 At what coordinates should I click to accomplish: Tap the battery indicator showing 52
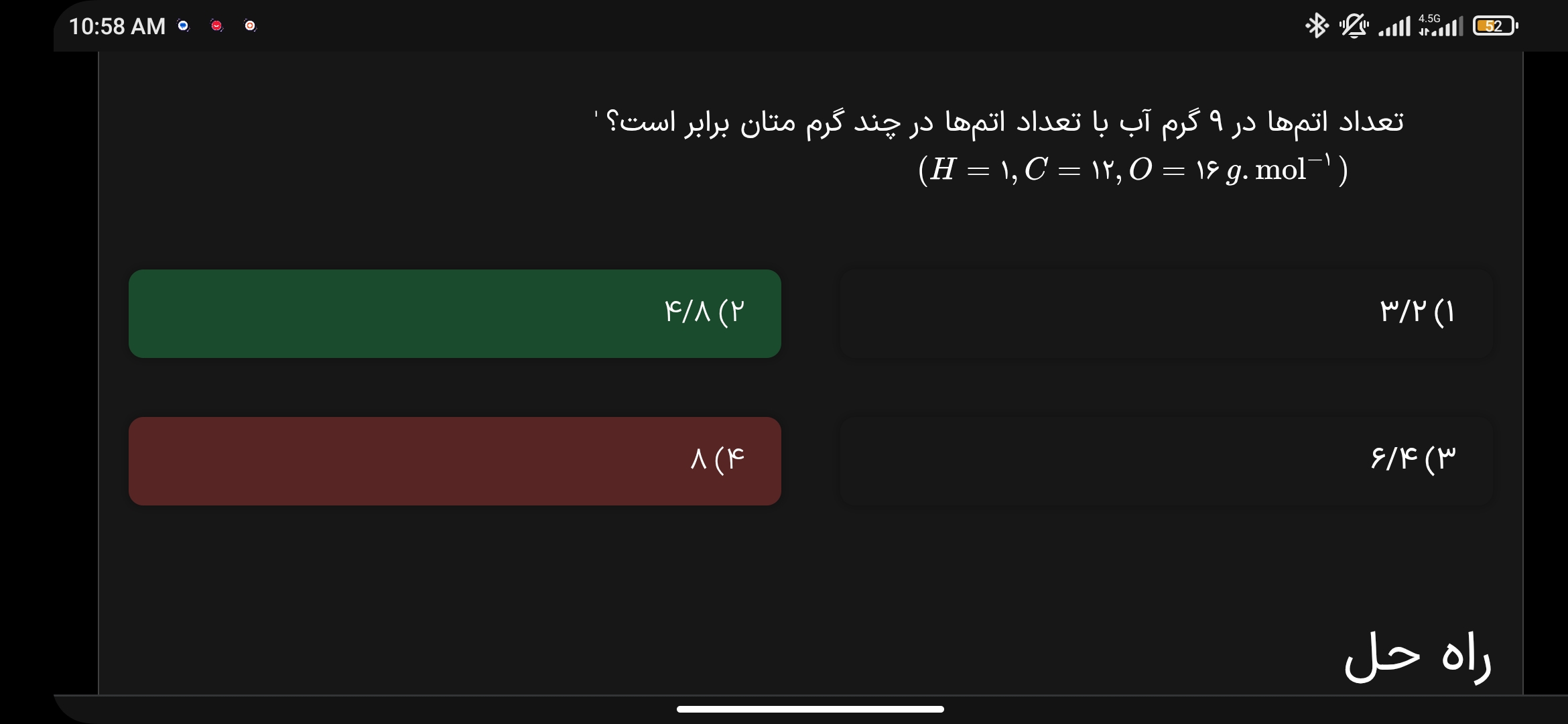click(1494, 26)
